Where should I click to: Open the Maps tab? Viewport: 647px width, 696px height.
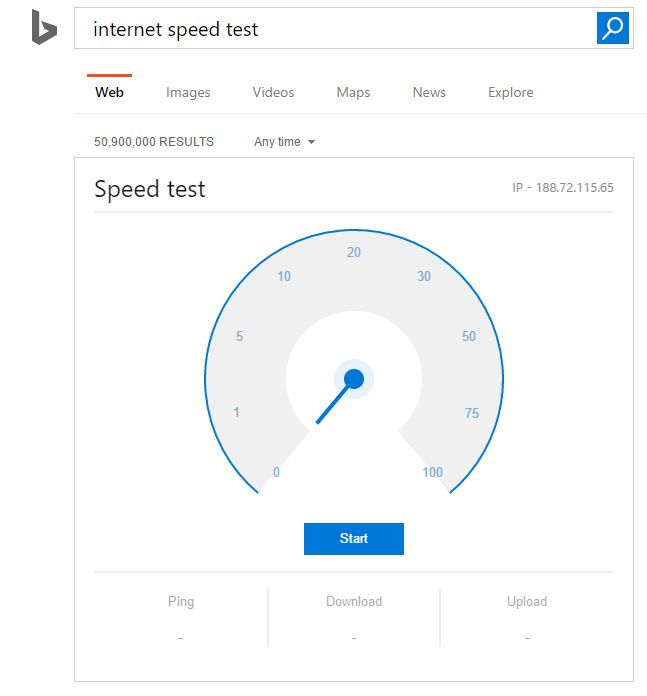click(x=353, y=92)
